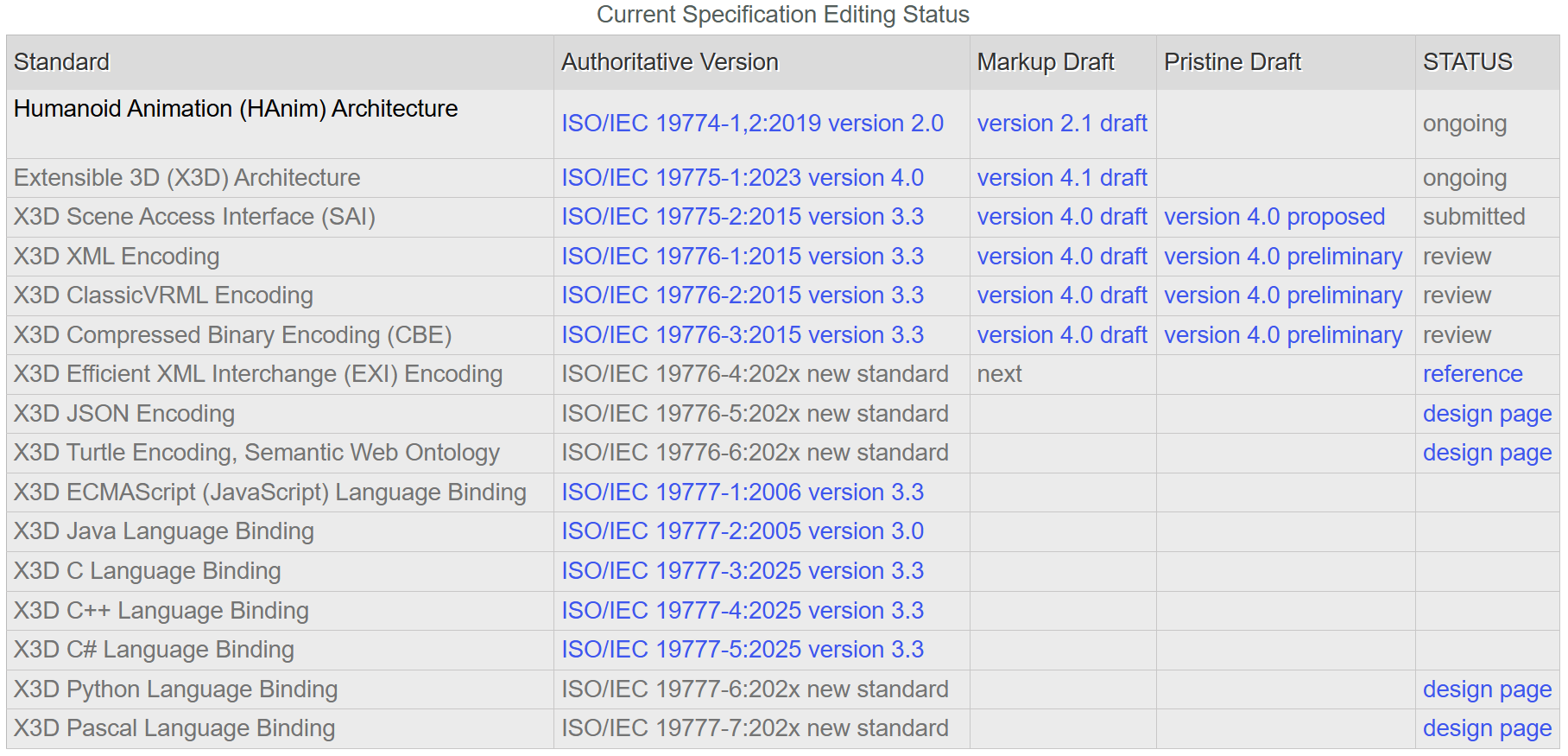Open X3D Architecture version 4.1 draft
The width and height of the screenshot is (1568, 756).
coord(1061,178)
